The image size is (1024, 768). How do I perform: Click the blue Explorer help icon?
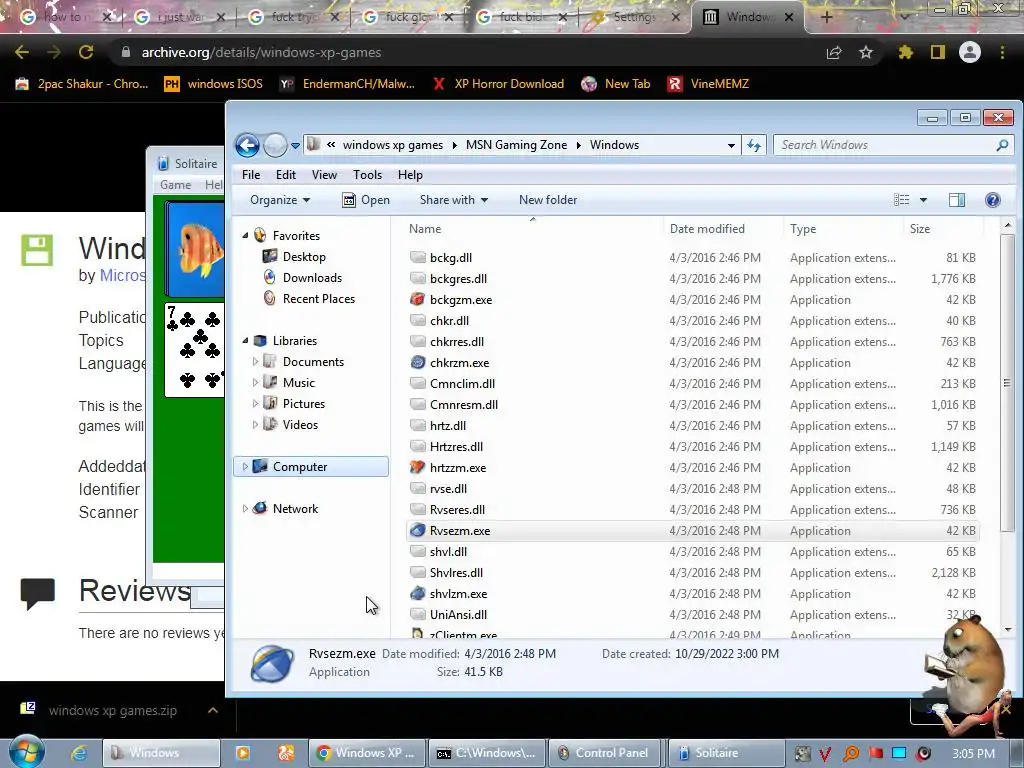coord(993,200)
